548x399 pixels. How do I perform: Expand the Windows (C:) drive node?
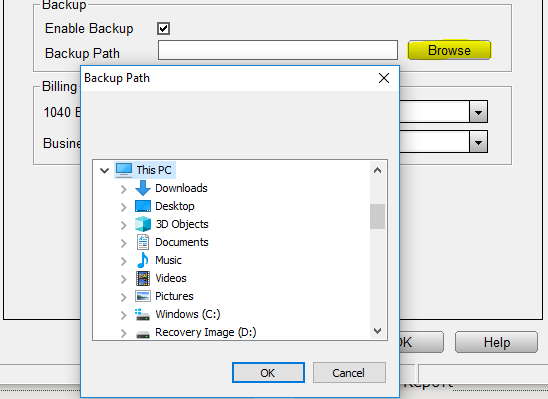pyautogui.click(x=123, y=315)
